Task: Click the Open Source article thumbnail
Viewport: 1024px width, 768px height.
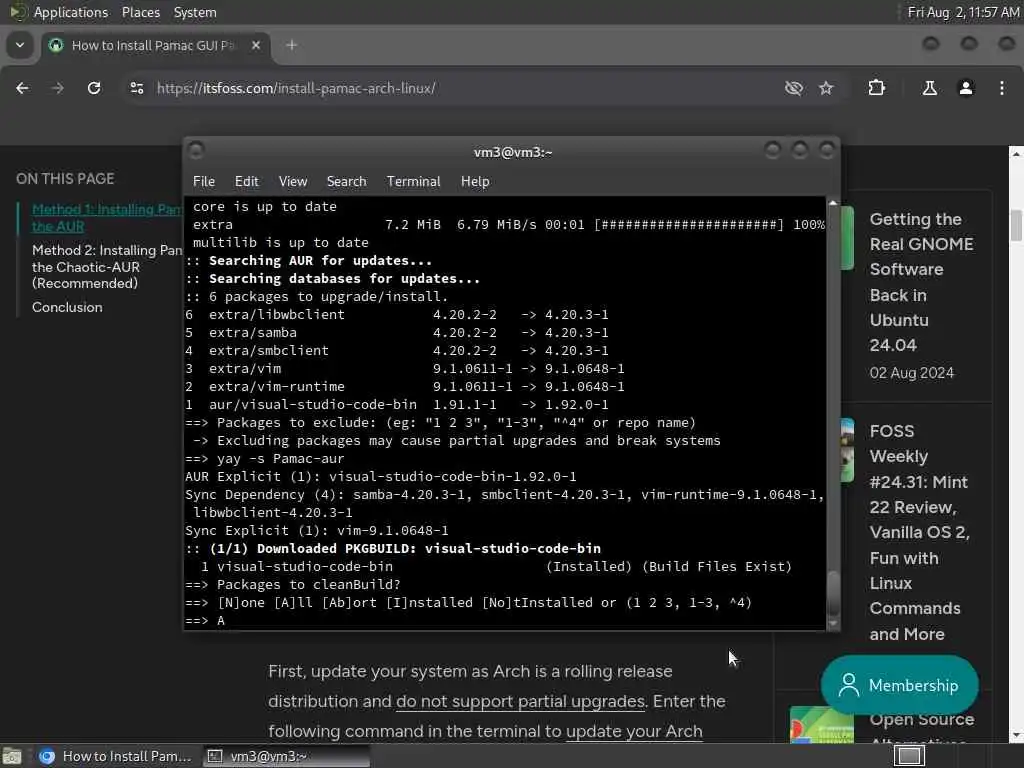Action: [822, 724]
